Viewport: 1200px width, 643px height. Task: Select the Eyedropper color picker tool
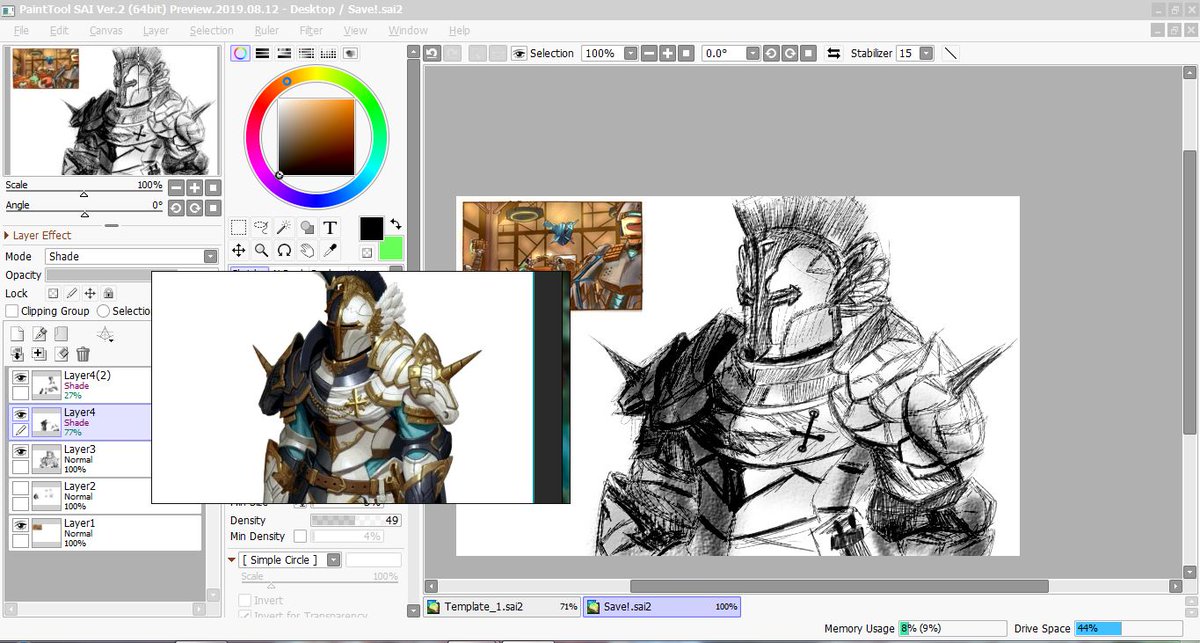point(330,250)
